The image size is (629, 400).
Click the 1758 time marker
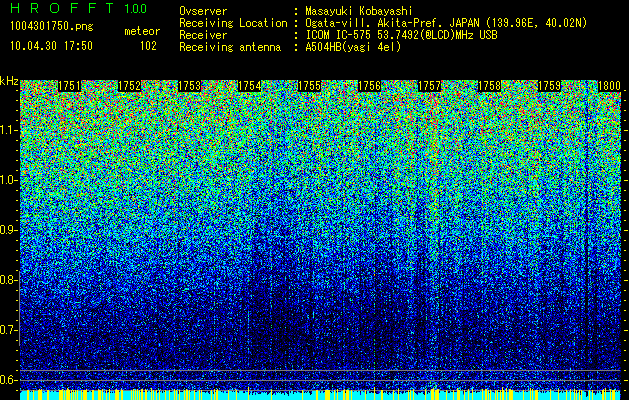tap(489, 86)
